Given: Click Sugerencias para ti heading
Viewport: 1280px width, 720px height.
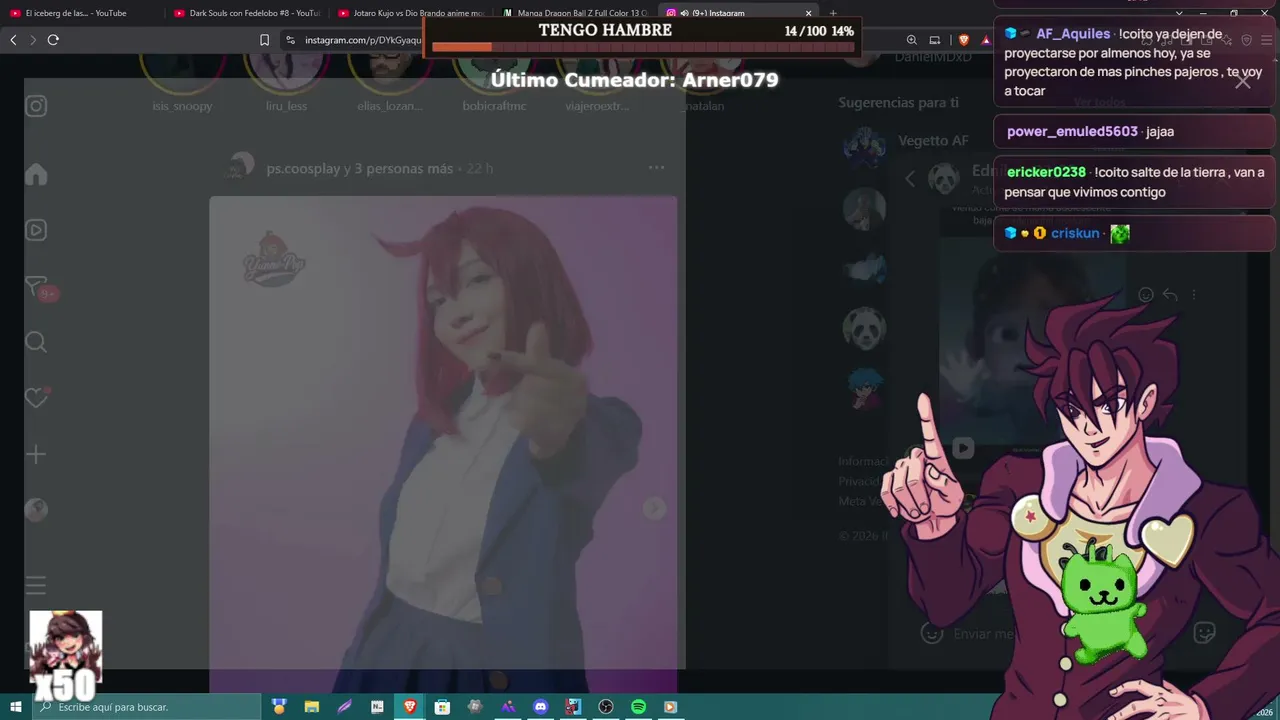Looking at the screenshot, I should pyautogui.click(x=898, y=103).
